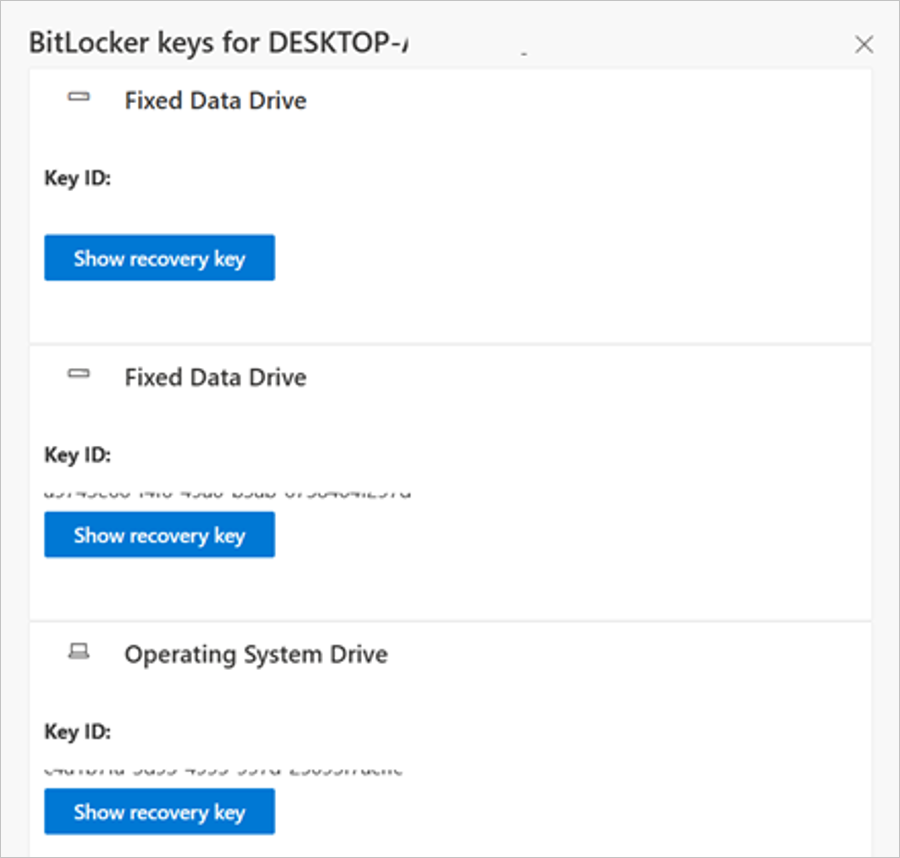Click the second Fixed Data Drive icon
900x858 pixels.
click(79, 374)
